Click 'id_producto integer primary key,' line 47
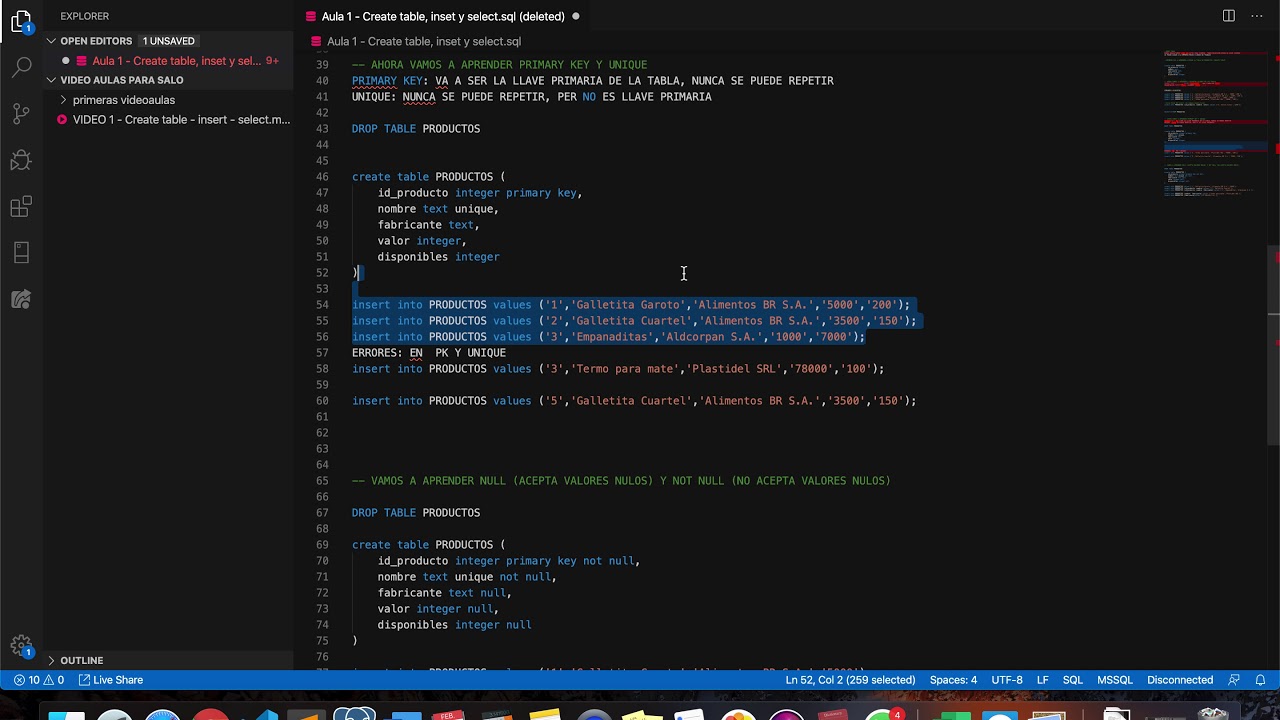Image resolution: width=1280 pixels, height=720 pixels. (x=480, y=193)
